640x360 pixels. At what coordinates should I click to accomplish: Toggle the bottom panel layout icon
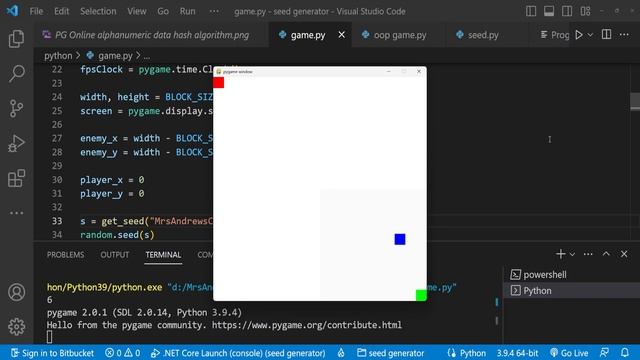pos(549,11)
